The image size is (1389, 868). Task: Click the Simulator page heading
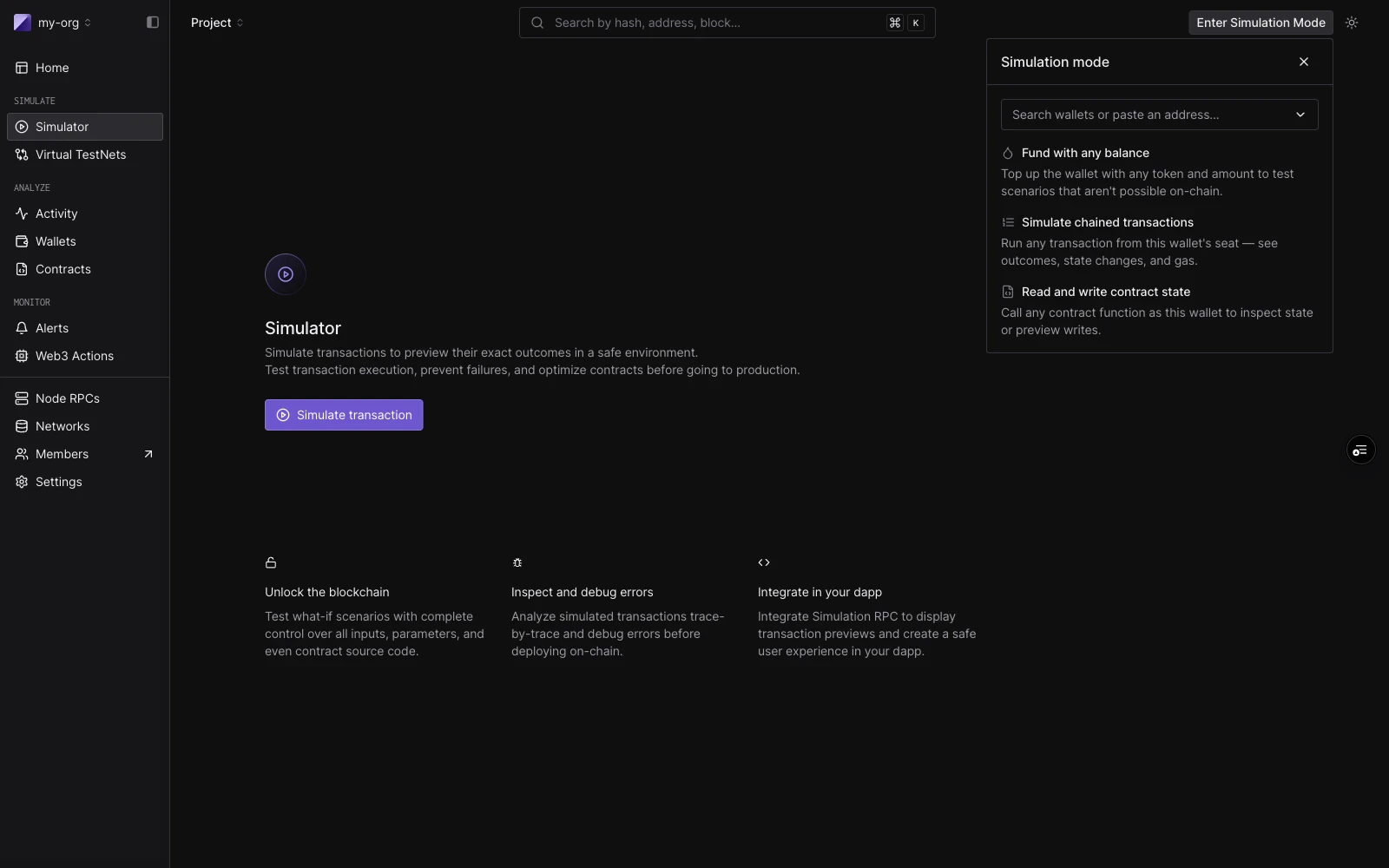303,328
